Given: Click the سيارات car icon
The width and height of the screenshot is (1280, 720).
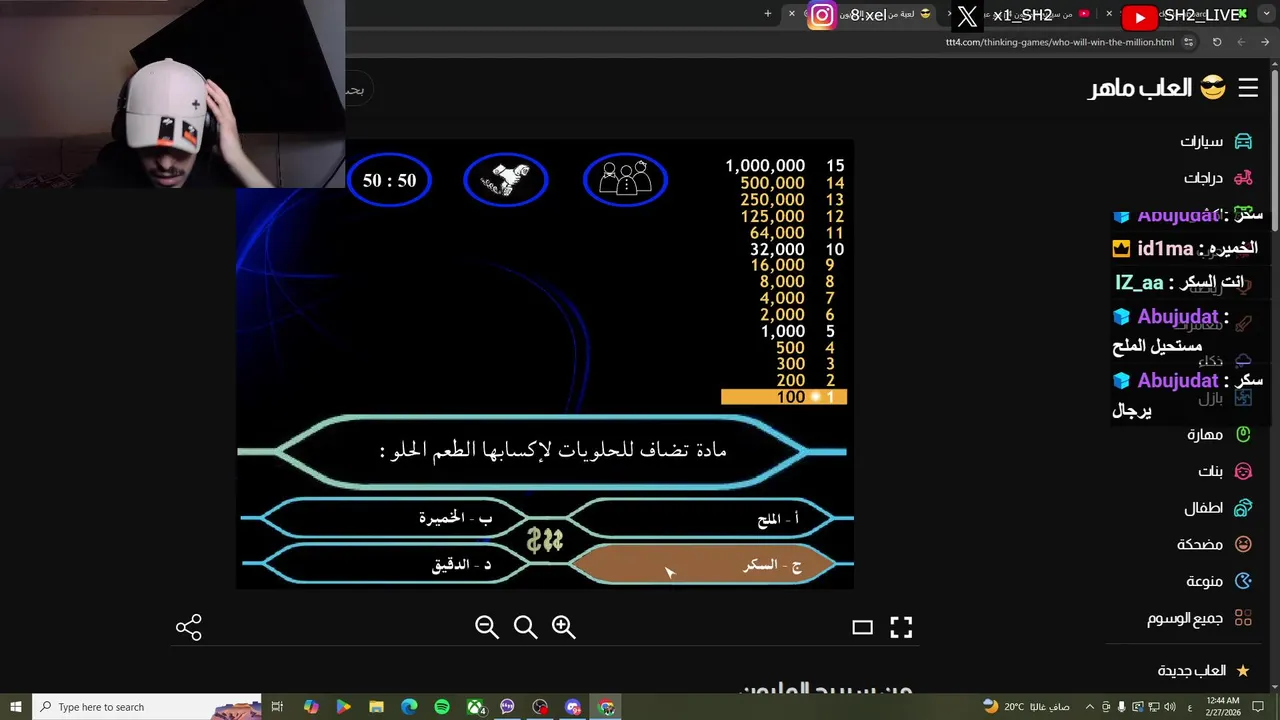Looking at the screenshot, I should click(x=1243, y=141).
